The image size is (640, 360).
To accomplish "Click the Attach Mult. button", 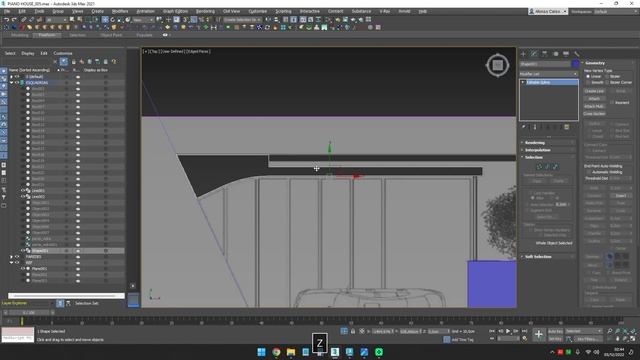I will (594, 106).
